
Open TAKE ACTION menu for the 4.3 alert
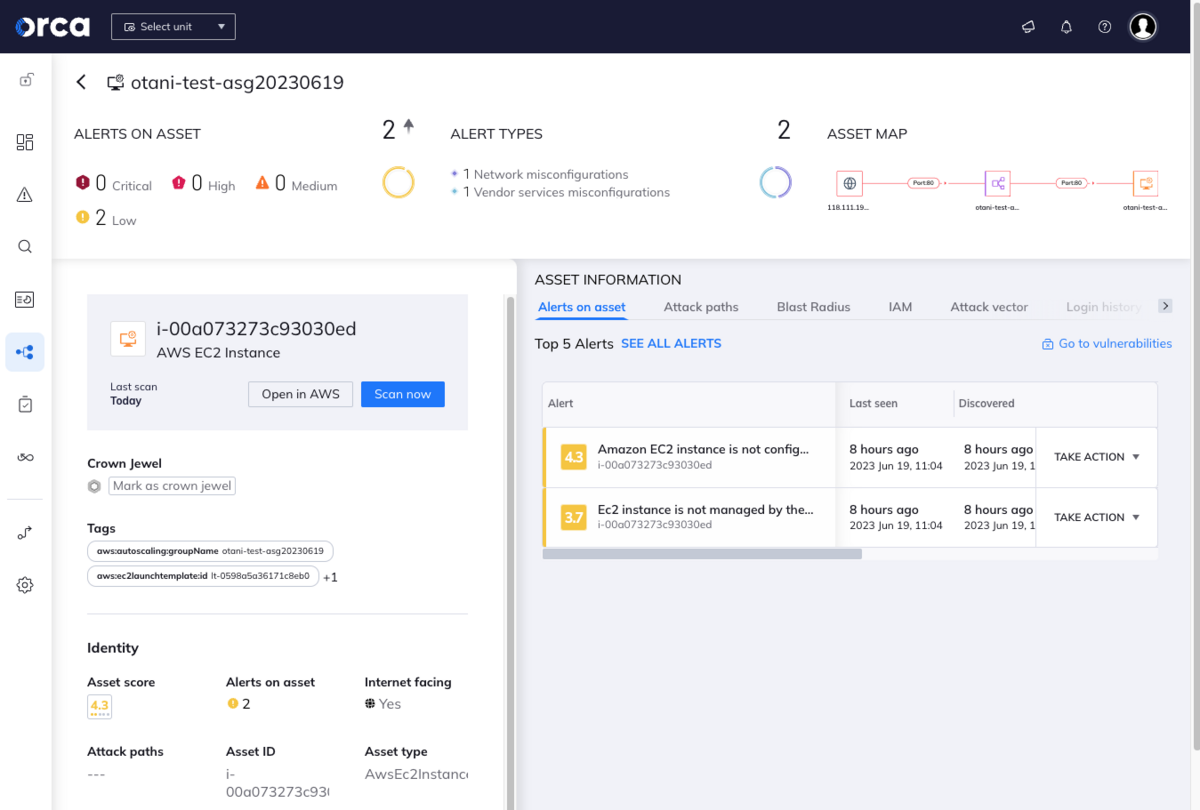coord(1096,457)
